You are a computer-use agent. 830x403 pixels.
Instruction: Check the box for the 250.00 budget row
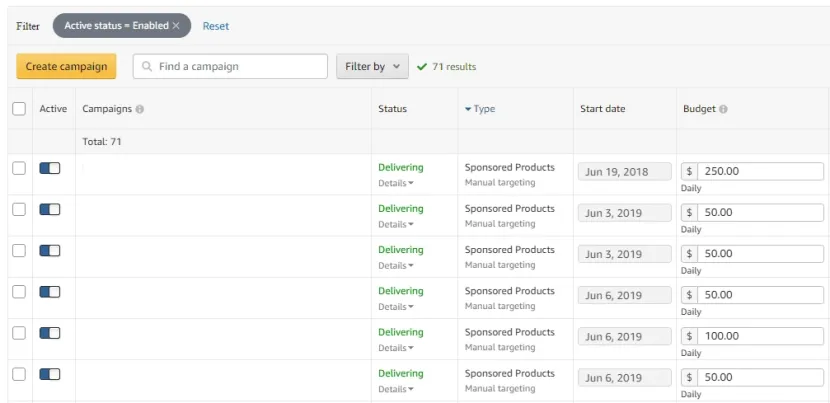click(19, 168)
